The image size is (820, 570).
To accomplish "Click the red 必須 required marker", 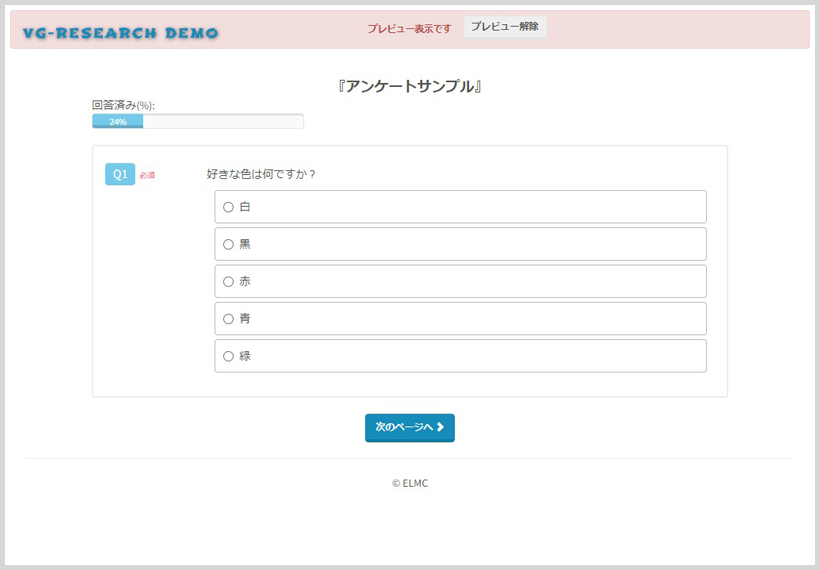I will (x=147, y=175).
